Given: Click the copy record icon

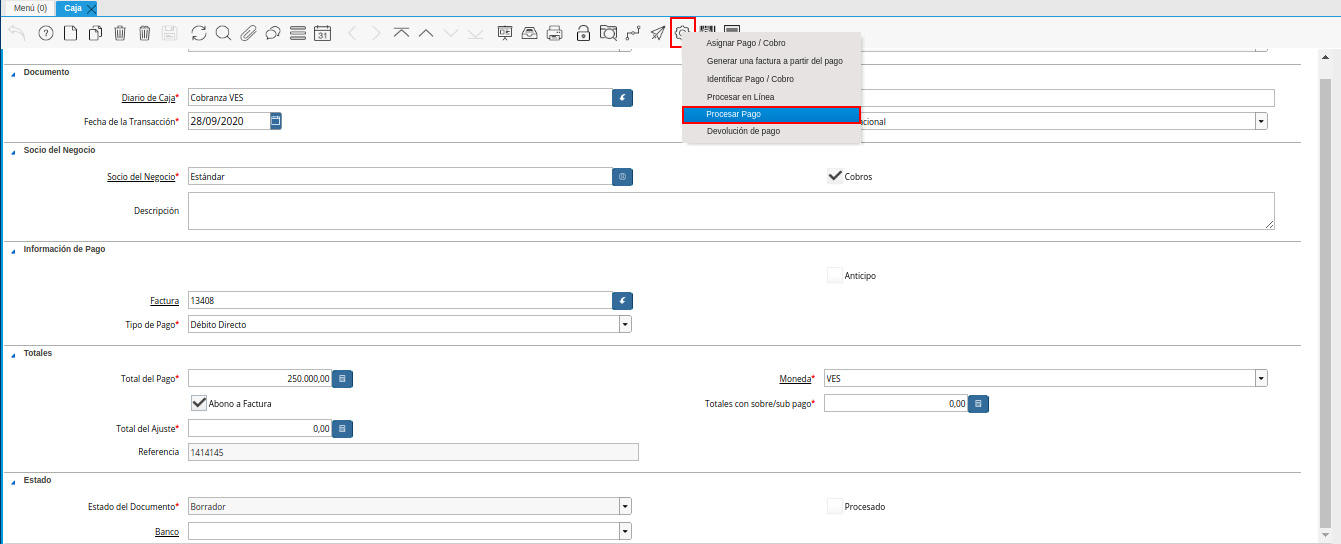Looking at the screenshot, I should 95,33.
